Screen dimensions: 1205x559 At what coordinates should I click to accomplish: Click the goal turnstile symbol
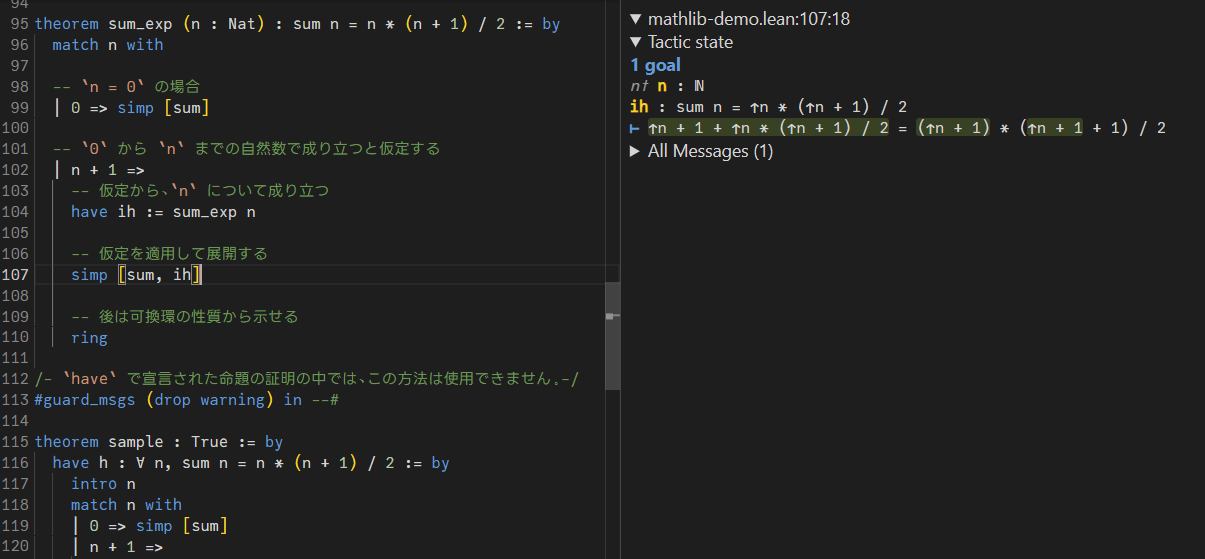(634, 128)
